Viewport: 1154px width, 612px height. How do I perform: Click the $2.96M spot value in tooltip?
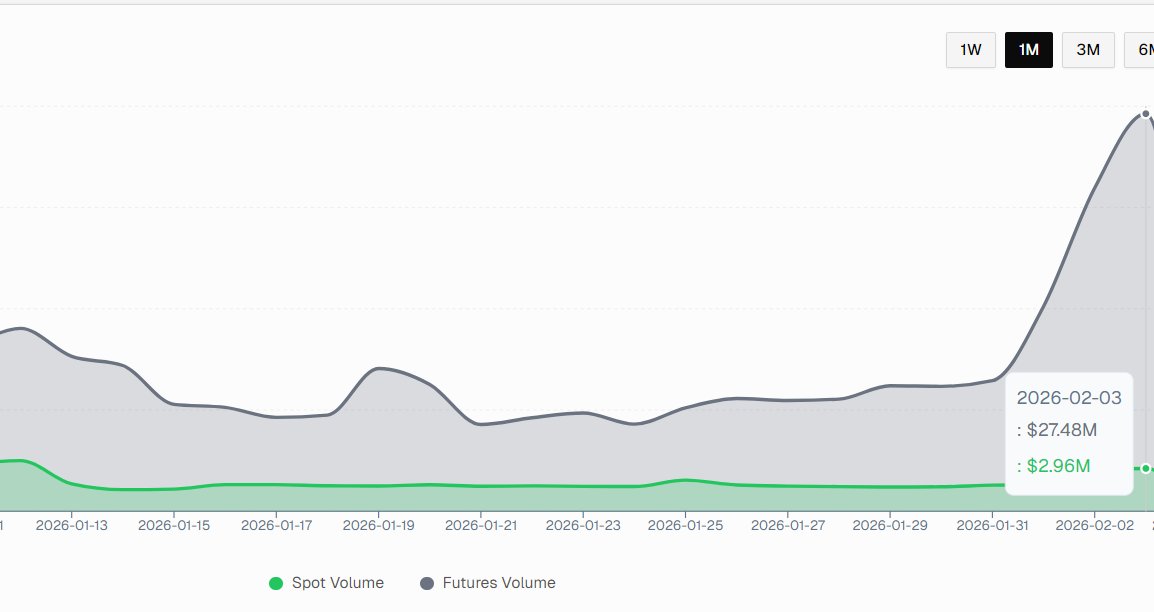tap(1058, 466)
